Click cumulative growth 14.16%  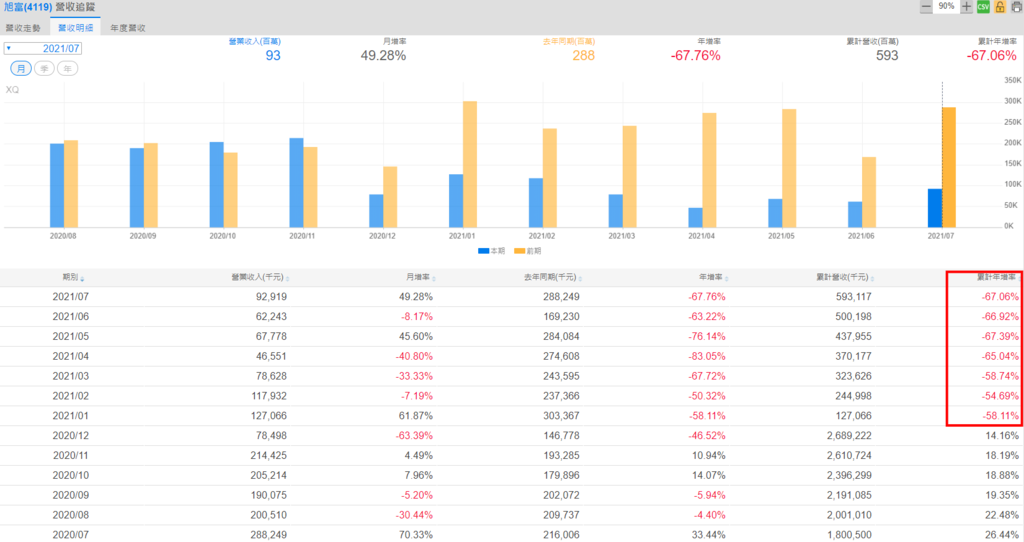(1002, 436)
